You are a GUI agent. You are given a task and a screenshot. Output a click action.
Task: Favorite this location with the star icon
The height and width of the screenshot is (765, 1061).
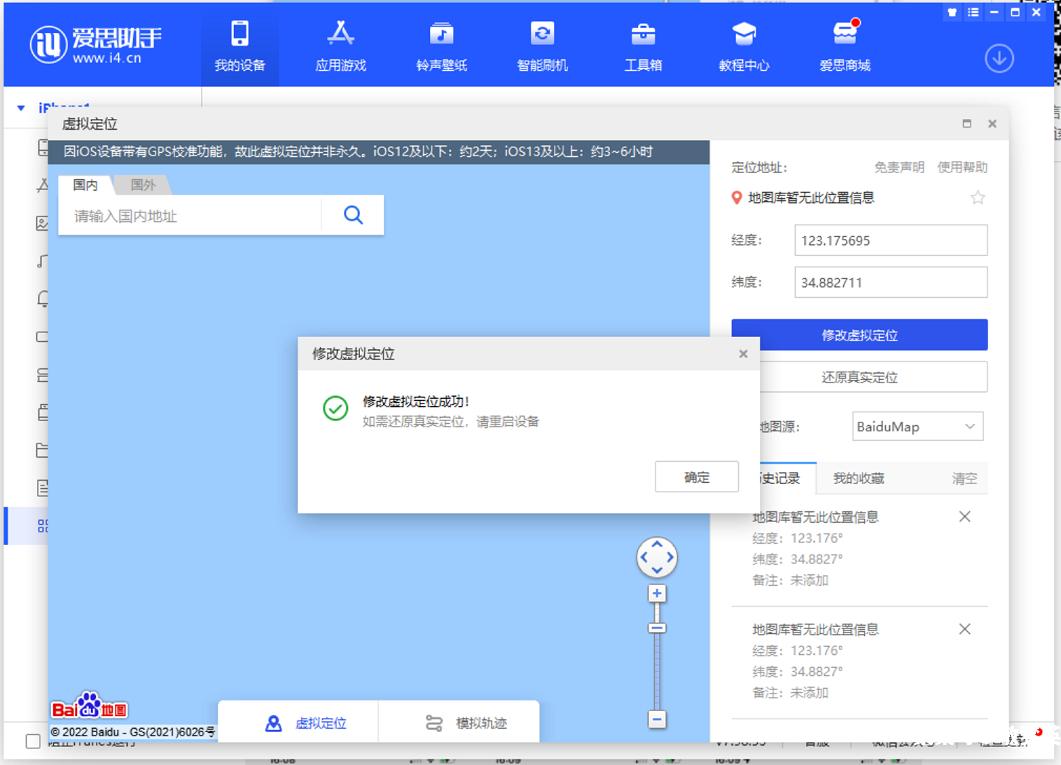pyautogui.click(x=977, y=198)
